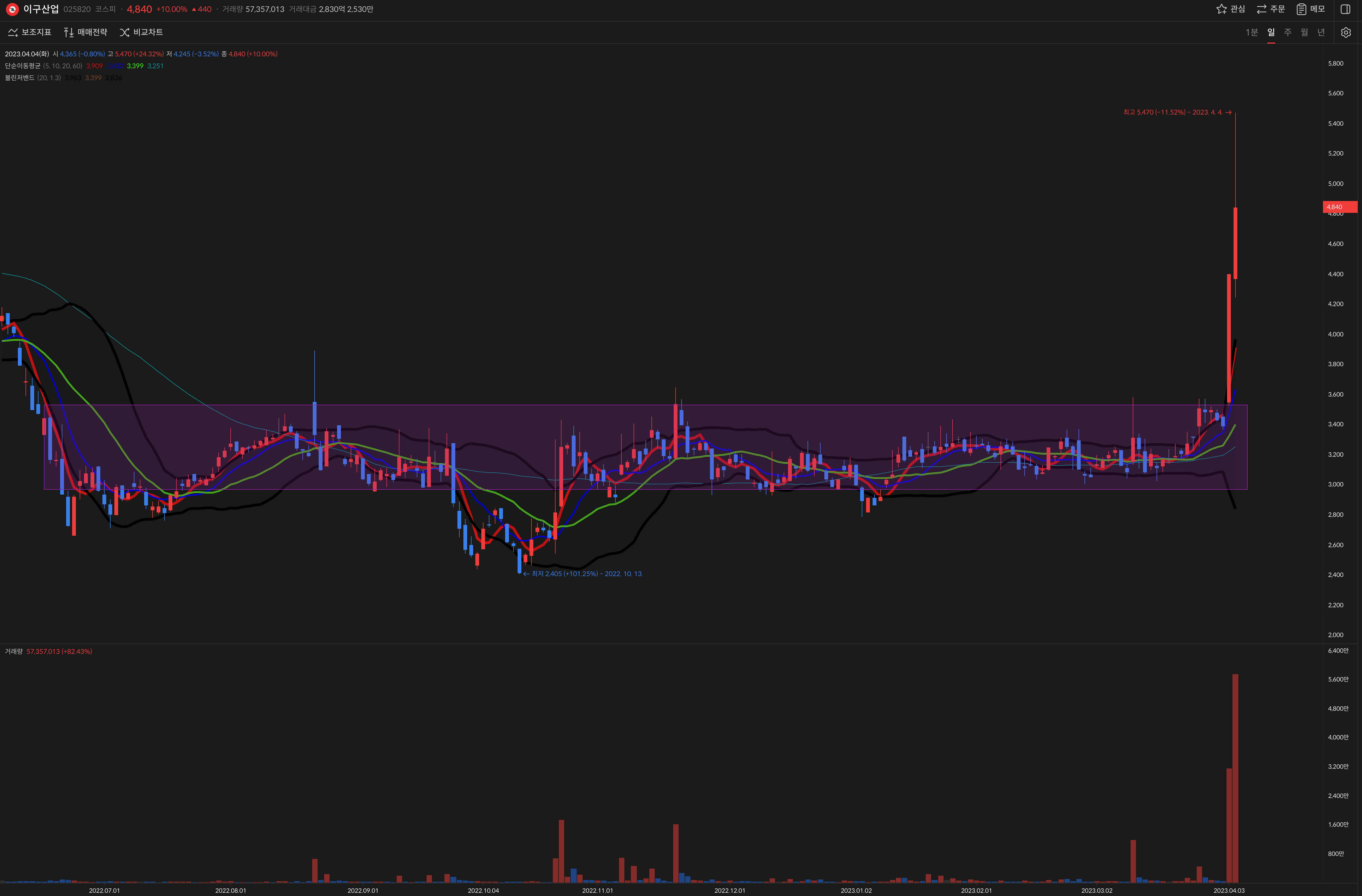Toggle the side panel layout icon
Screen dimensions: 1362x896
[1345, 9]
